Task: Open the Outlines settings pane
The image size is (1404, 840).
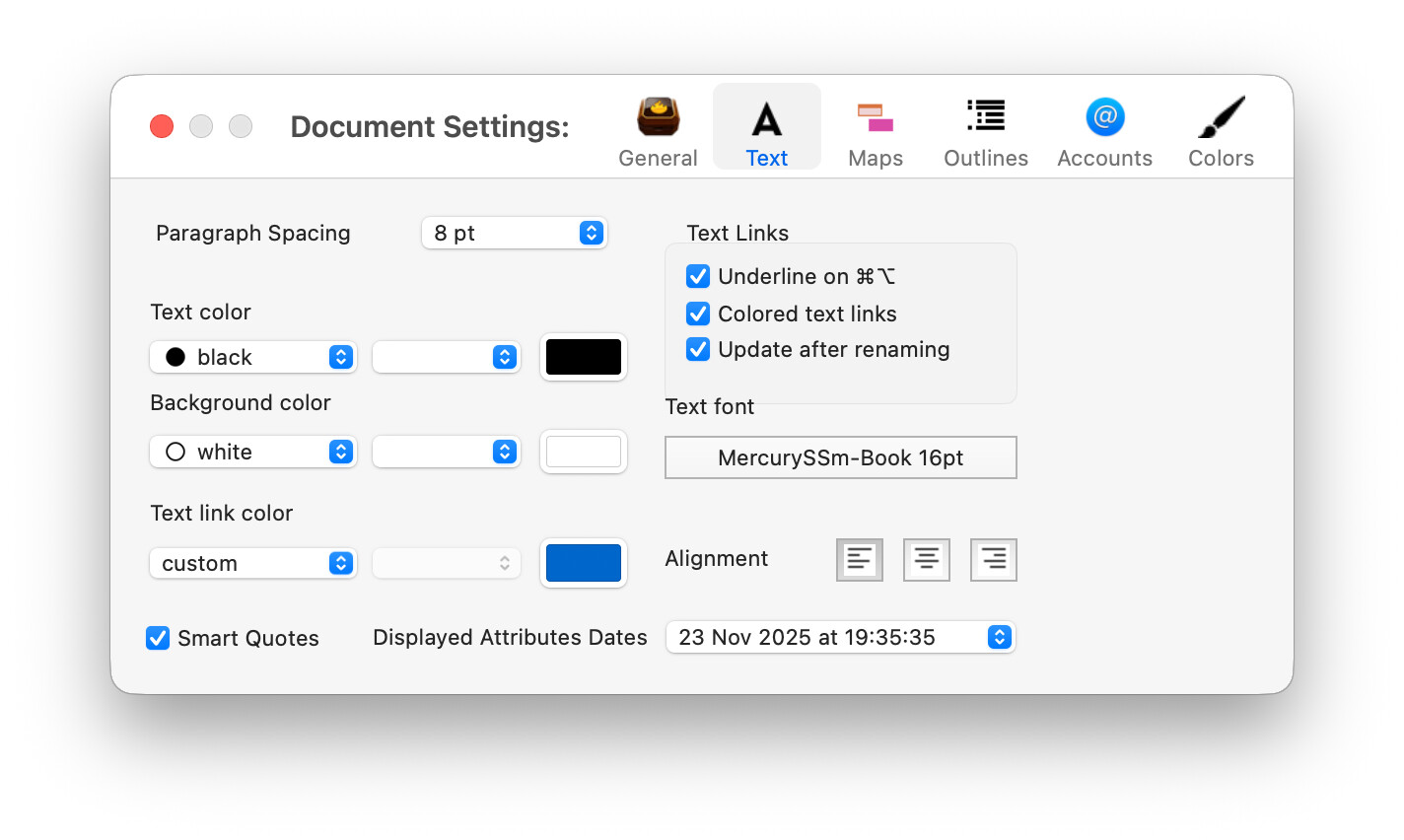Action: pos(985,130)
